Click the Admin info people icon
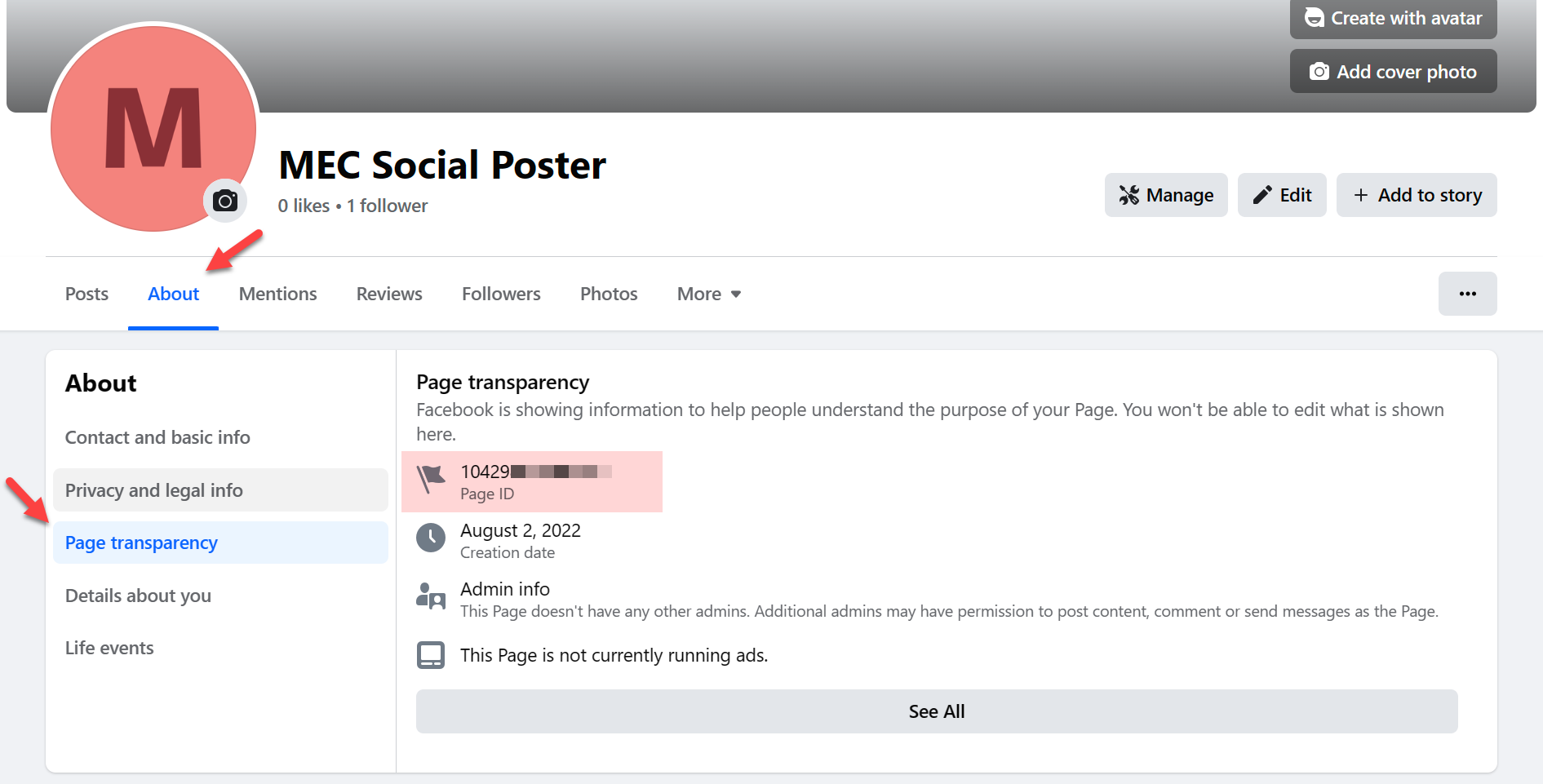Screen dimensions: 1543x784 (431, 597)
